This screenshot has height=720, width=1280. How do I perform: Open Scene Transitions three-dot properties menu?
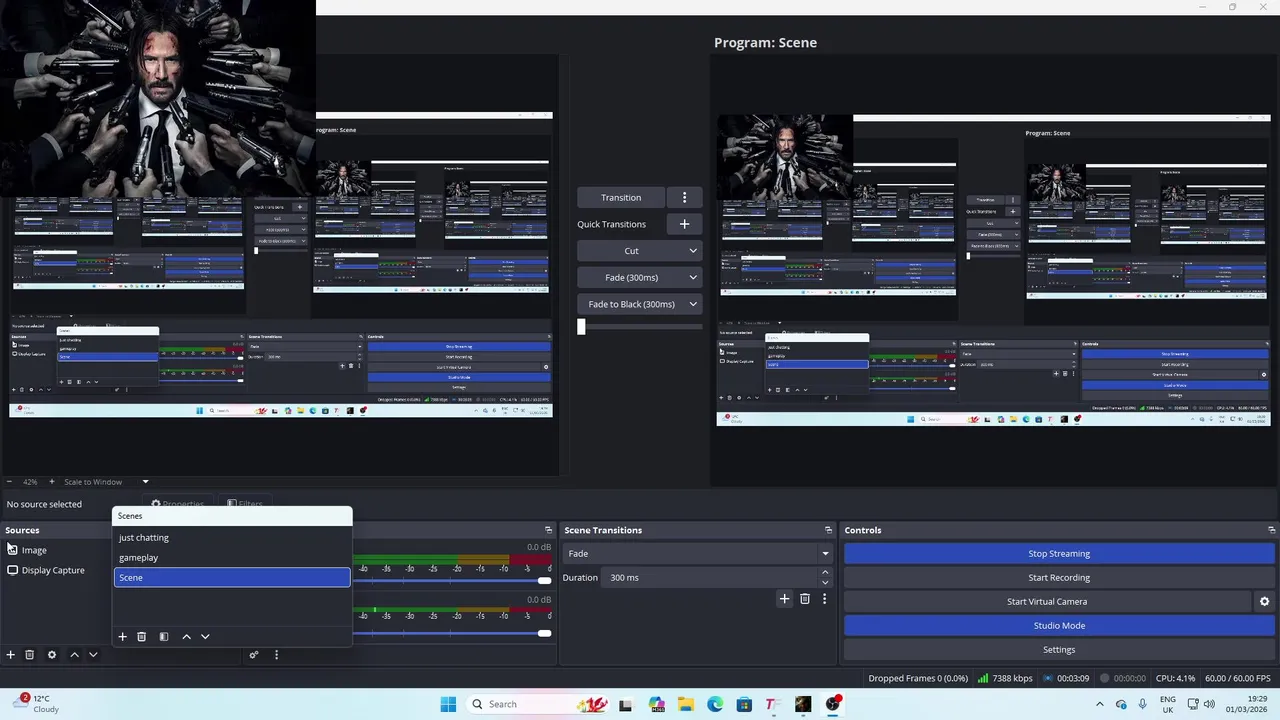[824, 599]
